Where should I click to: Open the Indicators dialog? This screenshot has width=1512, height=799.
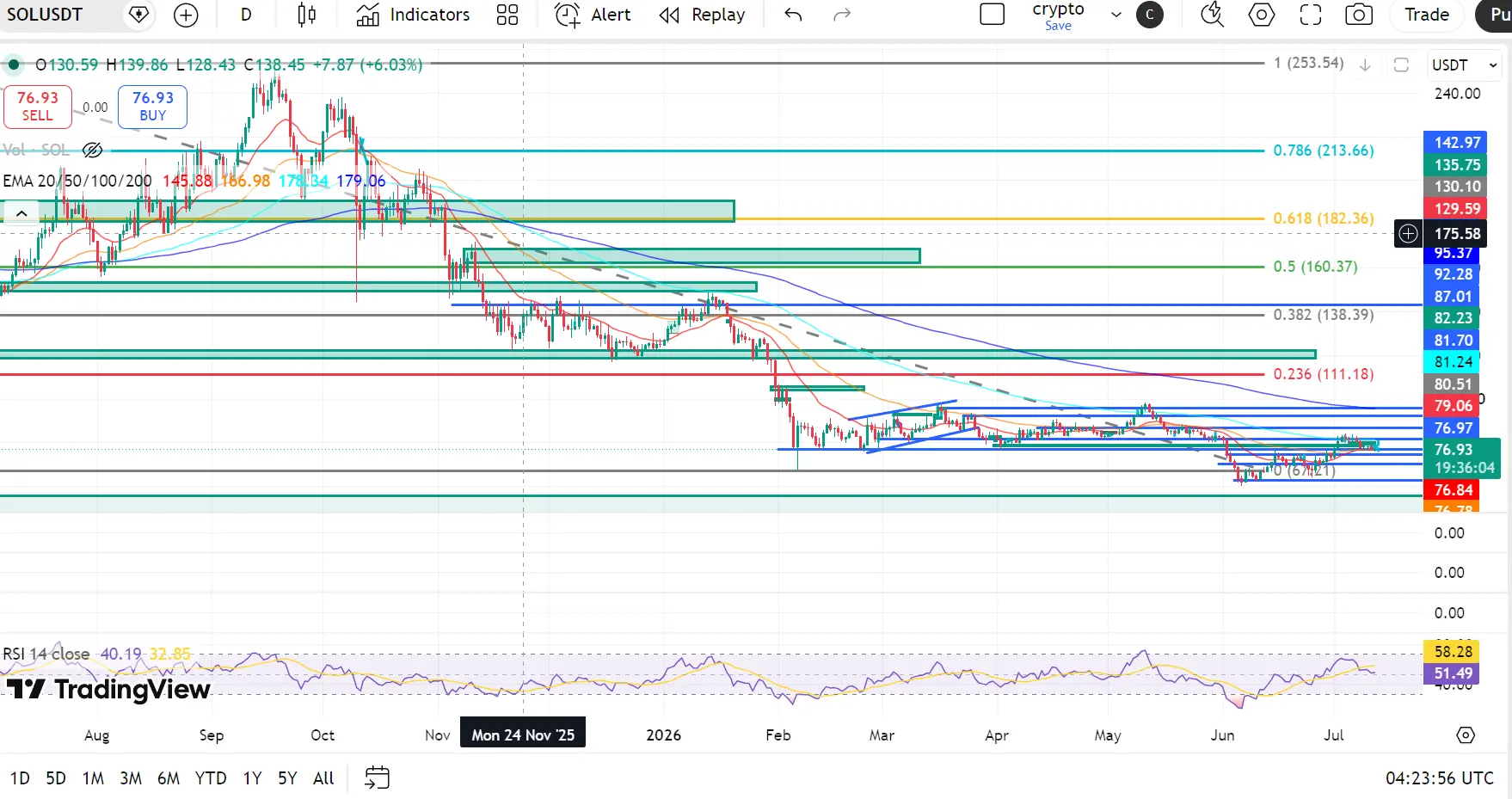[x=414, y=15]
